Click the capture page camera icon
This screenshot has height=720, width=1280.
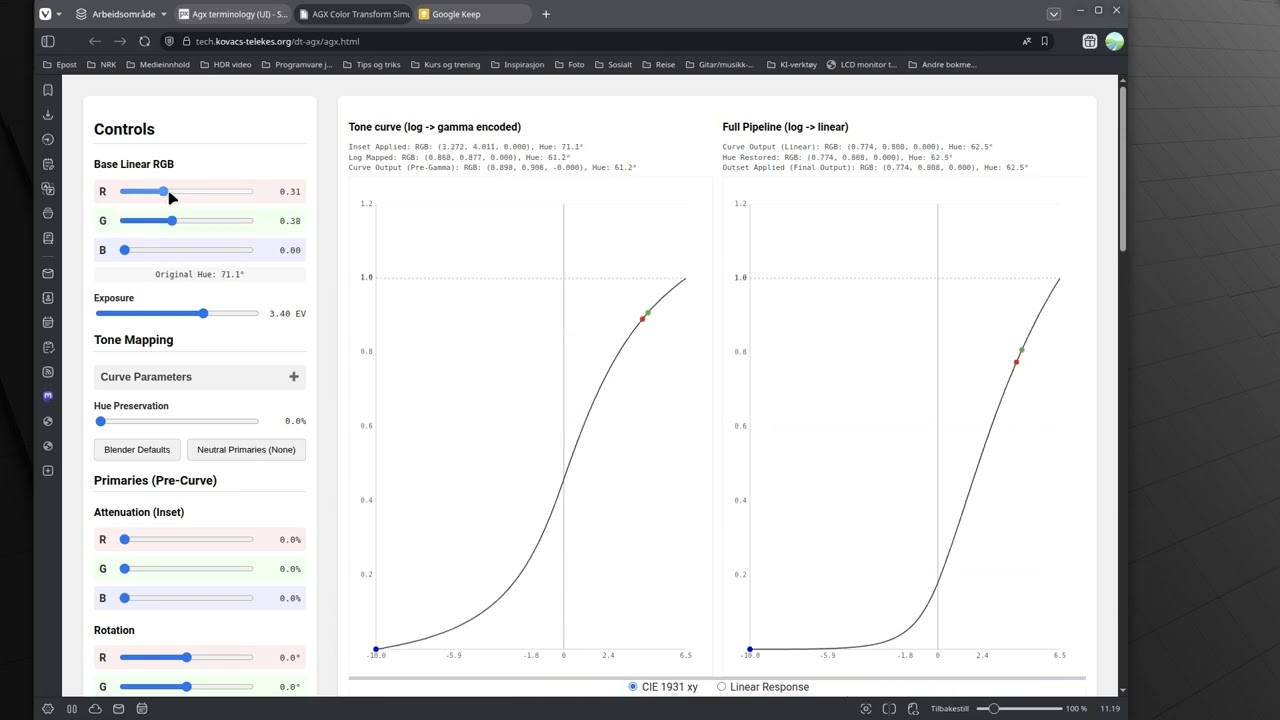click(x=866, y=709)
